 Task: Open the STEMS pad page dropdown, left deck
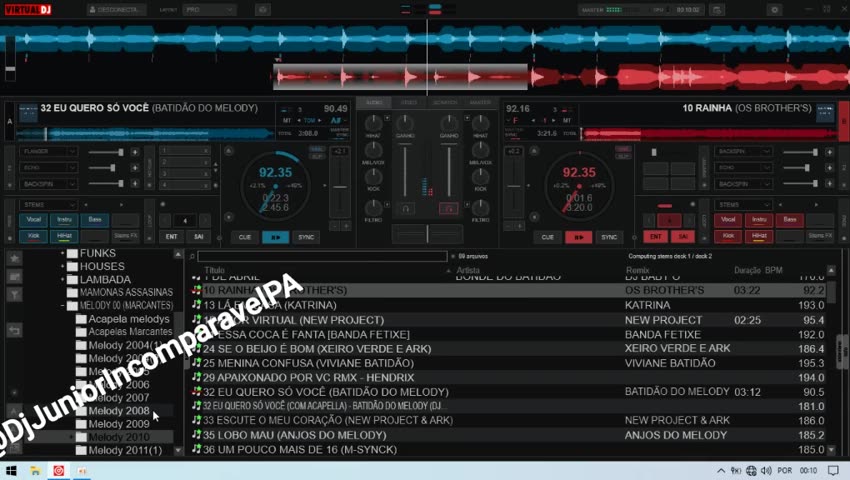tap(49, 204)
